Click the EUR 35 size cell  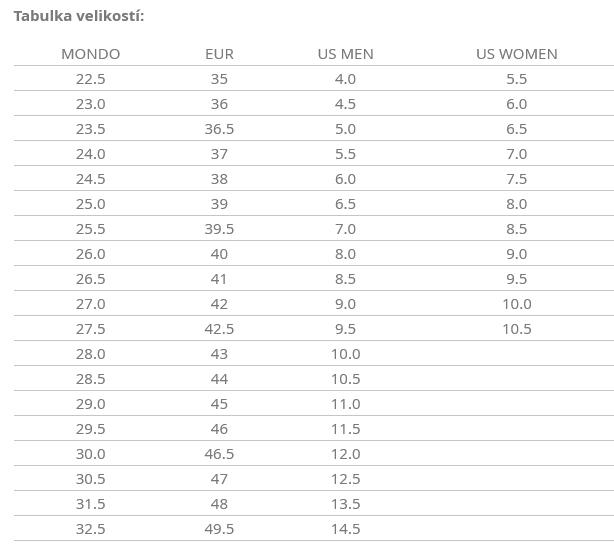pos(219,79)
